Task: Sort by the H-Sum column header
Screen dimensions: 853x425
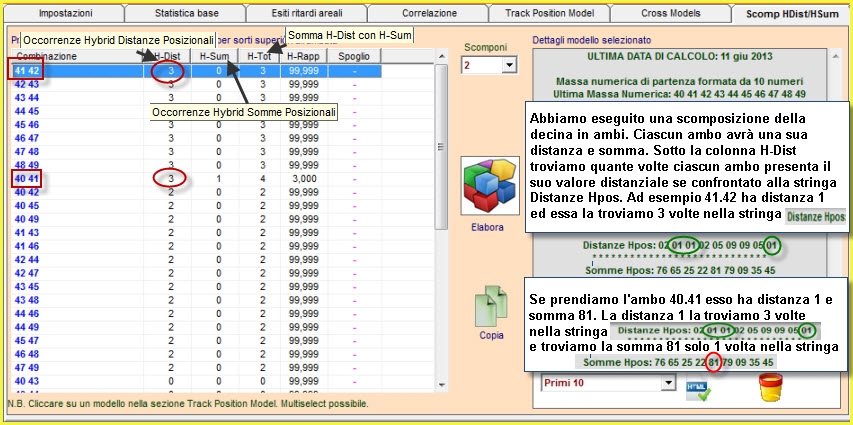Action: (215, 56)
